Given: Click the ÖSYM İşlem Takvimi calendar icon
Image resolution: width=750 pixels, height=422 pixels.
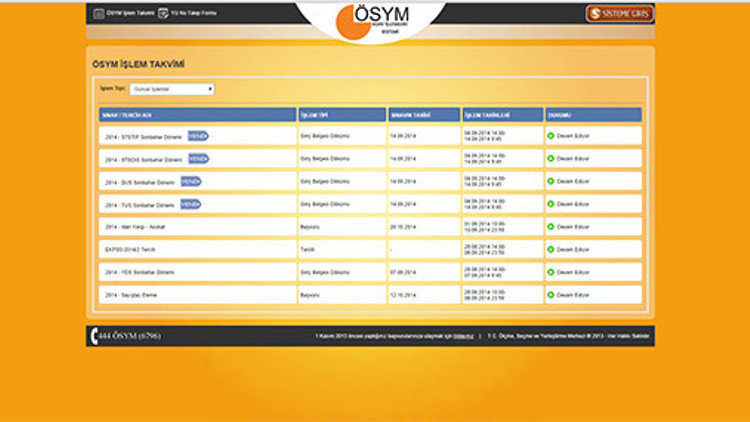Looking at the screenshot, I should pos(98,13).
